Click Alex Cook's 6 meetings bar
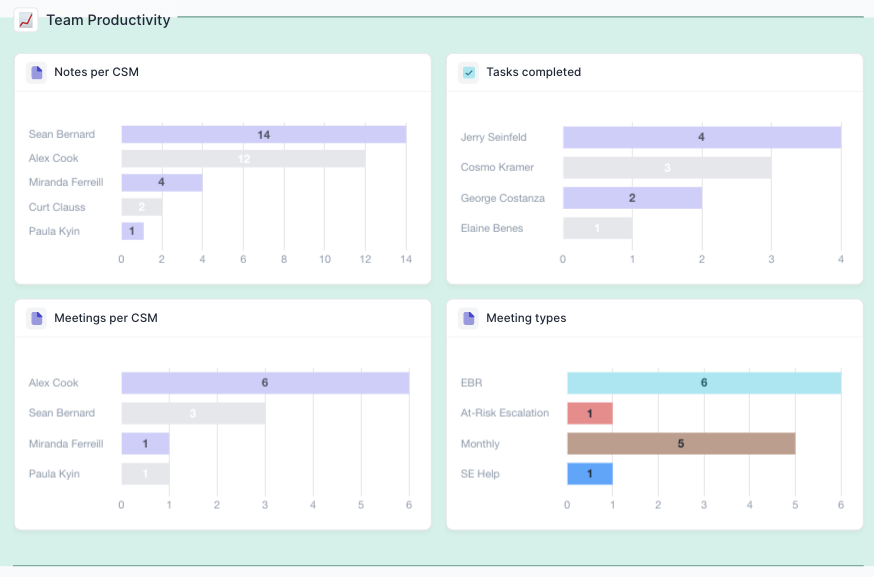This screenshot has height=577, width=874. click(x=265, y=383)
